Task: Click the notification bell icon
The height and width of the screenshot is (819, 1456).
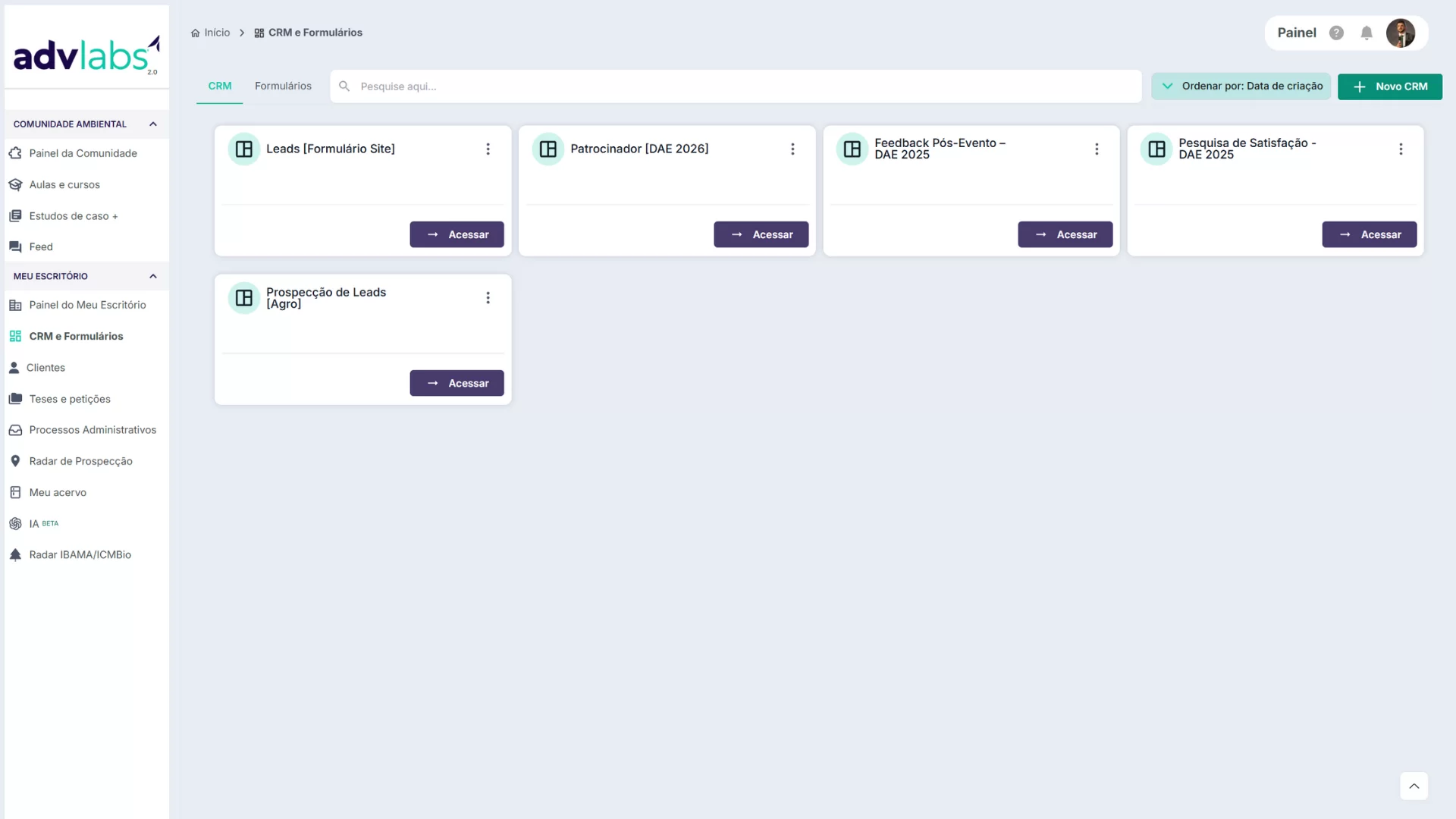Action: point(1366,33)
